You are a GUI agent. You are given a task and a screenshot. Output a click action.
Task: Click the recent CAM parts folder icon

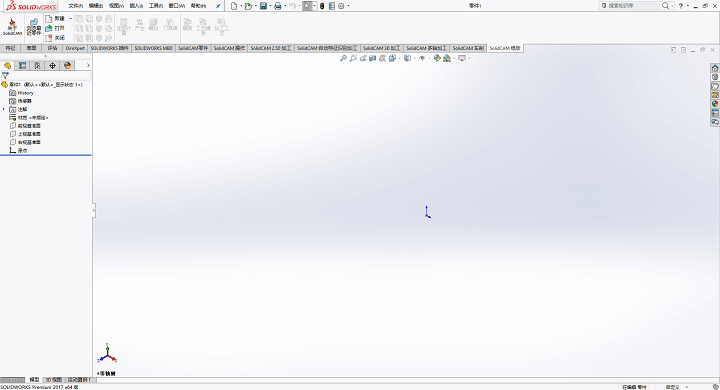tap(34, 27)
